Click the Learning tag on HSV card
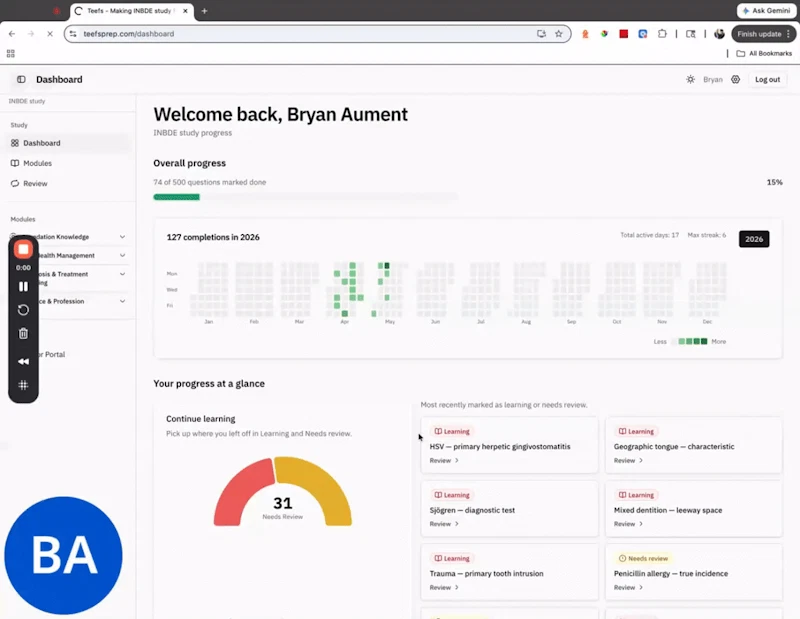This screenshot has width=800, height=619. [x=452, y=431]
